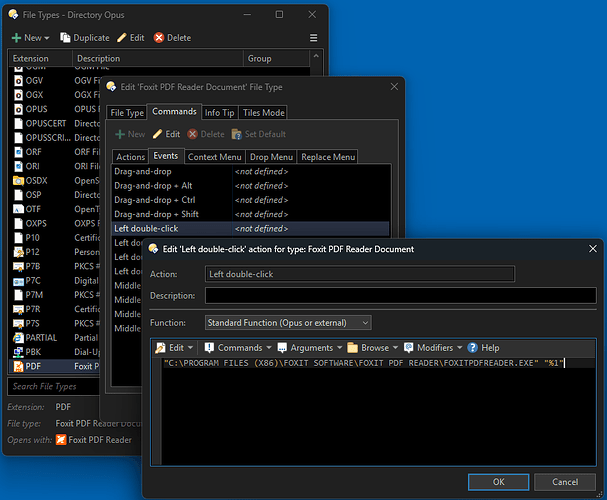Open the Drop Menu sub-tab
This screenshot has width=607, height=500.
(x=271, y=157)
